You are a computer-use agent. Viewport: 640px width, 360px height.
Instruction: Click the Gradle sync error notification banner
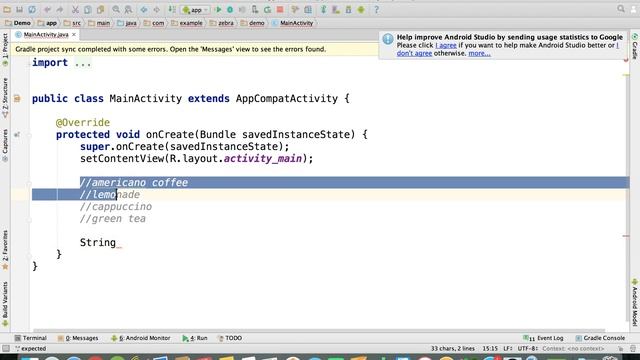pos(195,49)
